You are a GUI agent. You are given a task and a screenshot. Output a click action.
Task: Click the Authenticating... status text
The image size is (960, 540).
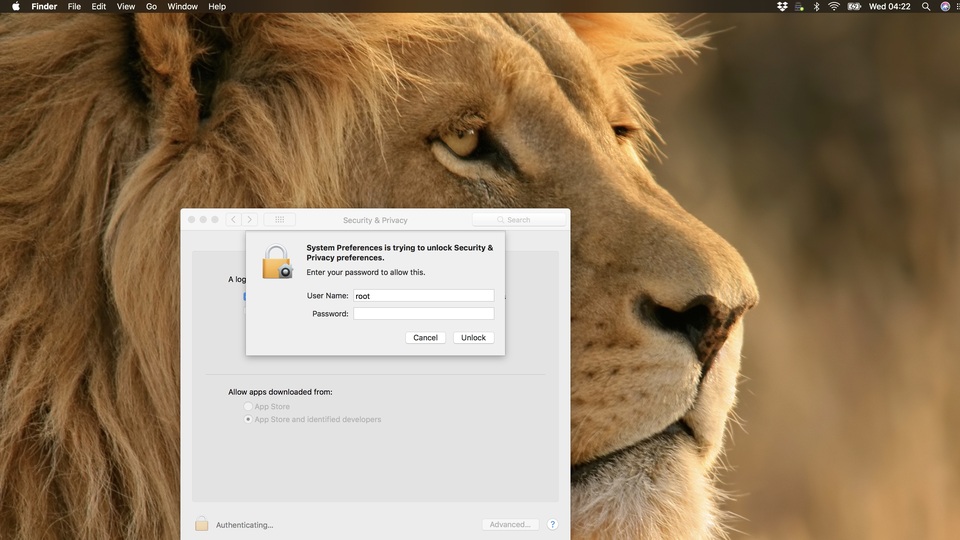pos(244,525)
